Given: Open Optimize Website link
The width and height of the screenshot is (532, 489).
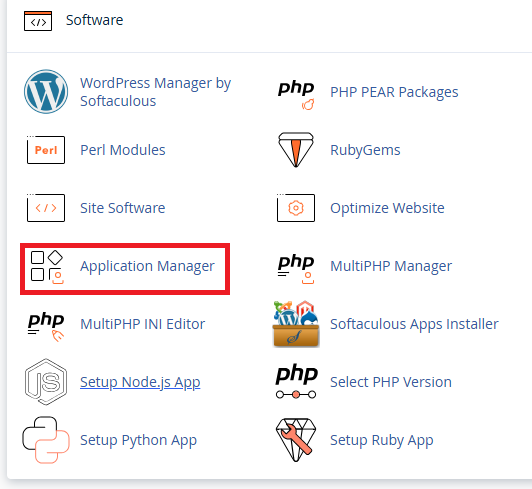Looking at the screenshot, I should click(x=387, y=208).
